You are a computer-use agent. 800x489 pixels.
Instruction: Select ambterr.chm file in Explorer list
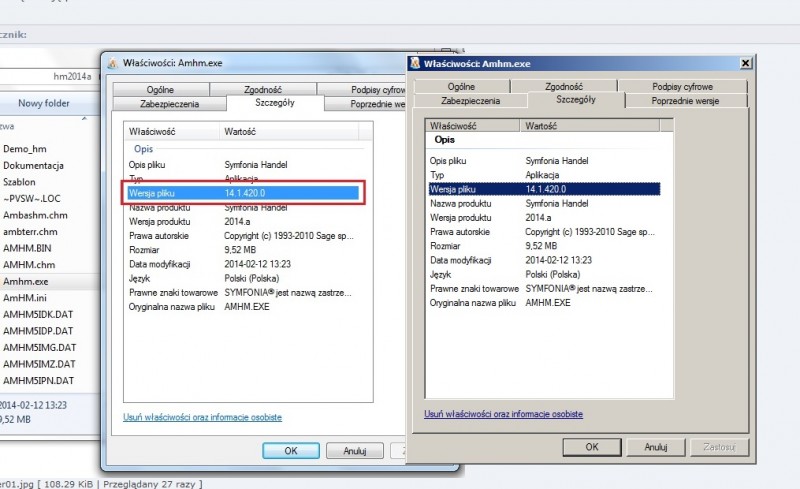coord(31,232)
